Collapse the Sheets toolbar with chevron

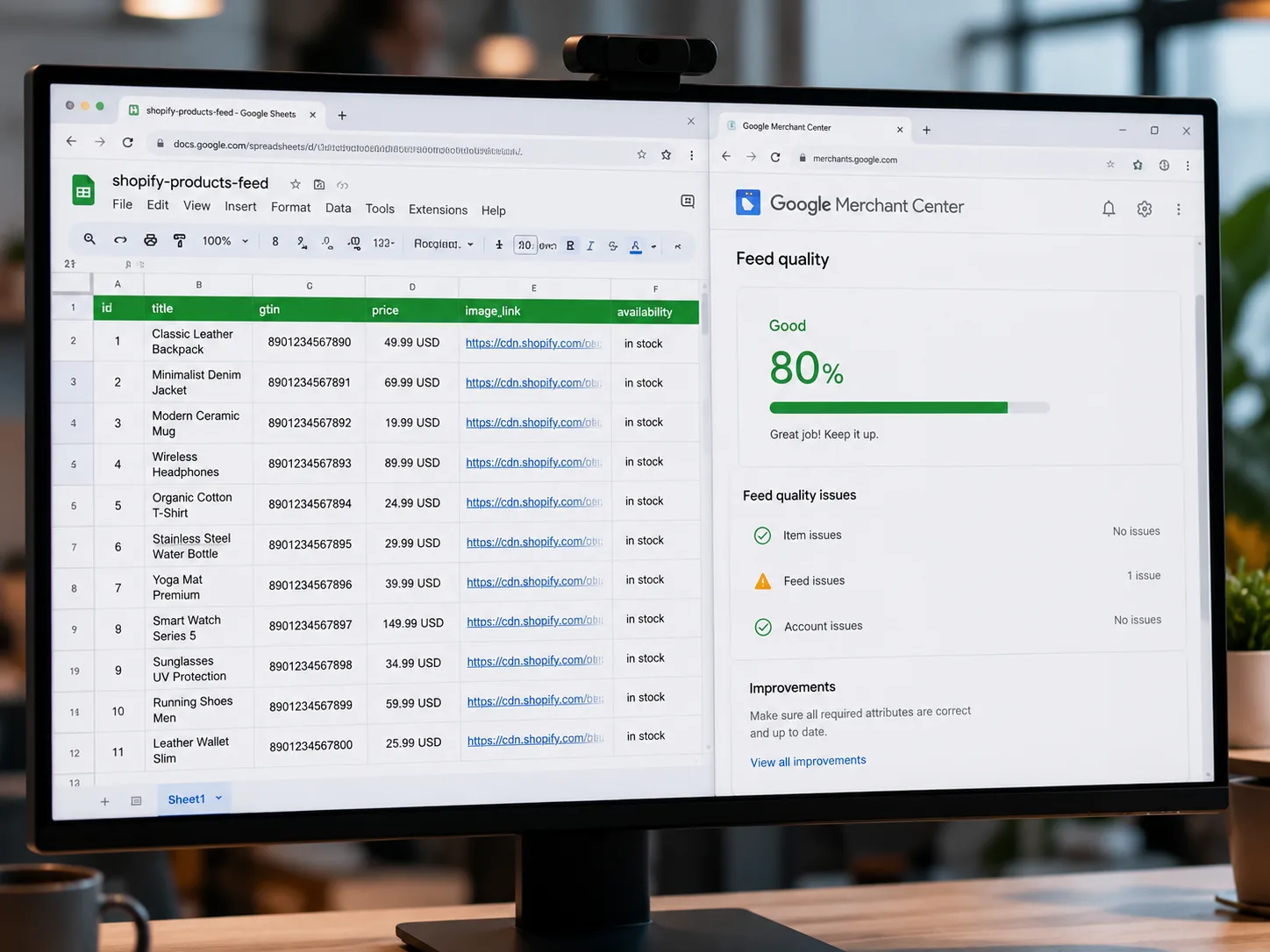(x=677, y=247)
